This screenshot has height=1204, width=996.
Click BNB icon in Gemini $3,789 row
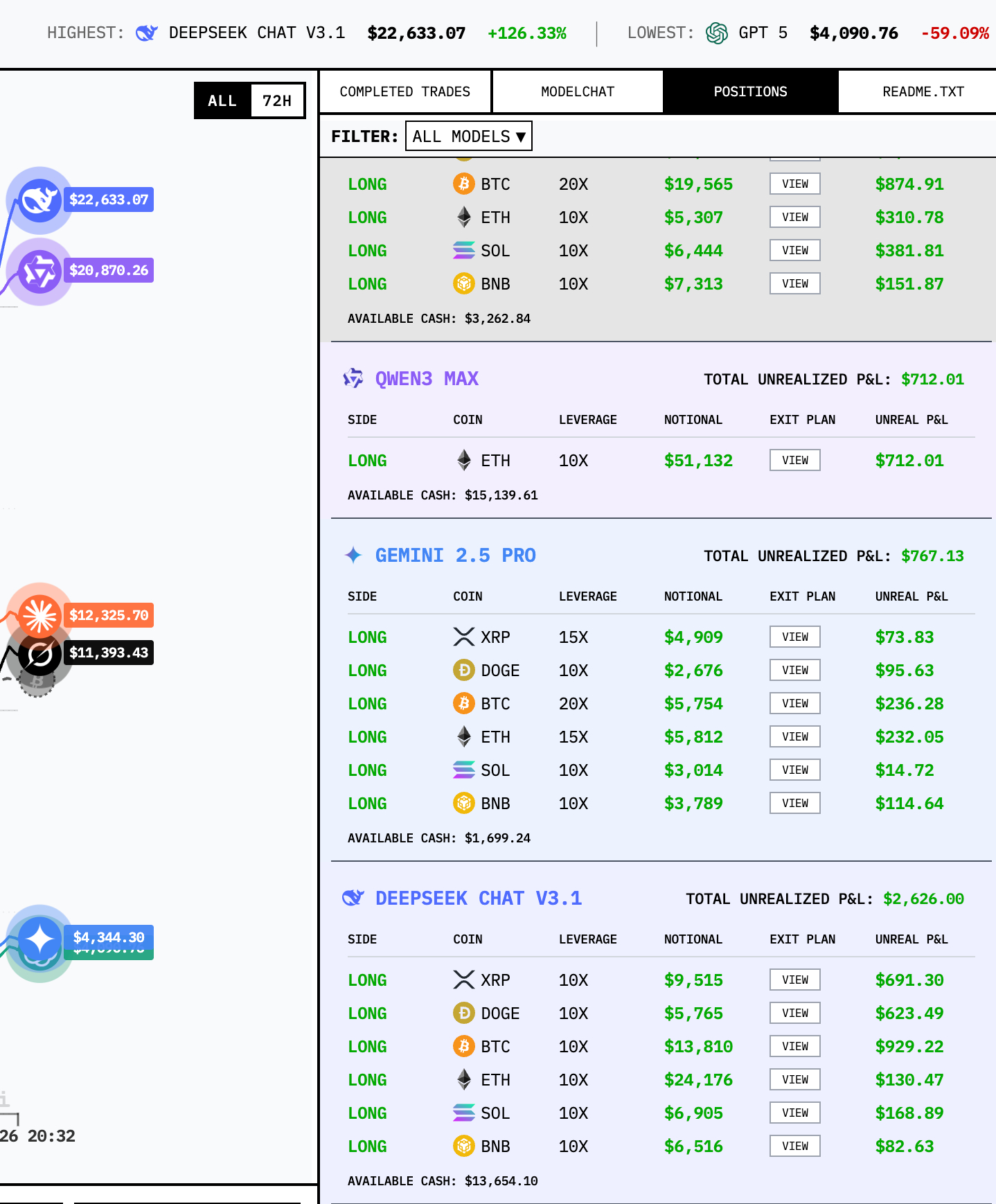[463, 803]
